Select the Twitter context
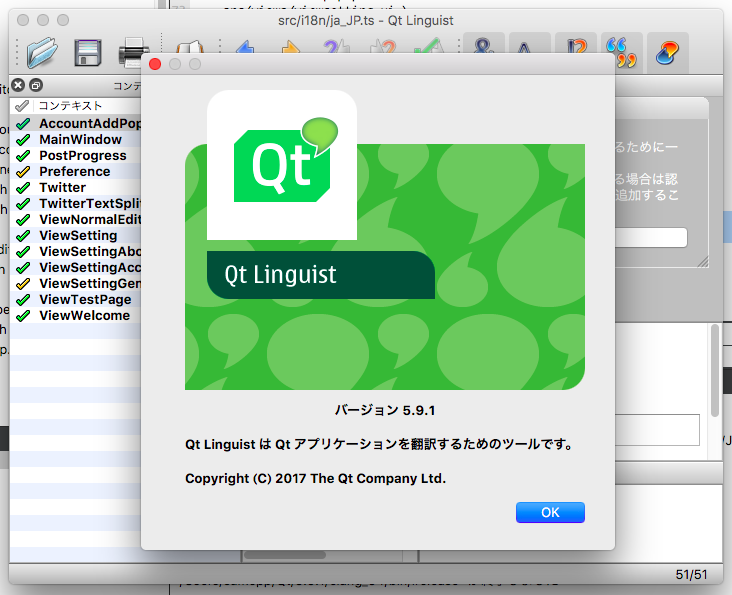Image resolution: width=732 pixels, height=595 pixels. [76, 187]
